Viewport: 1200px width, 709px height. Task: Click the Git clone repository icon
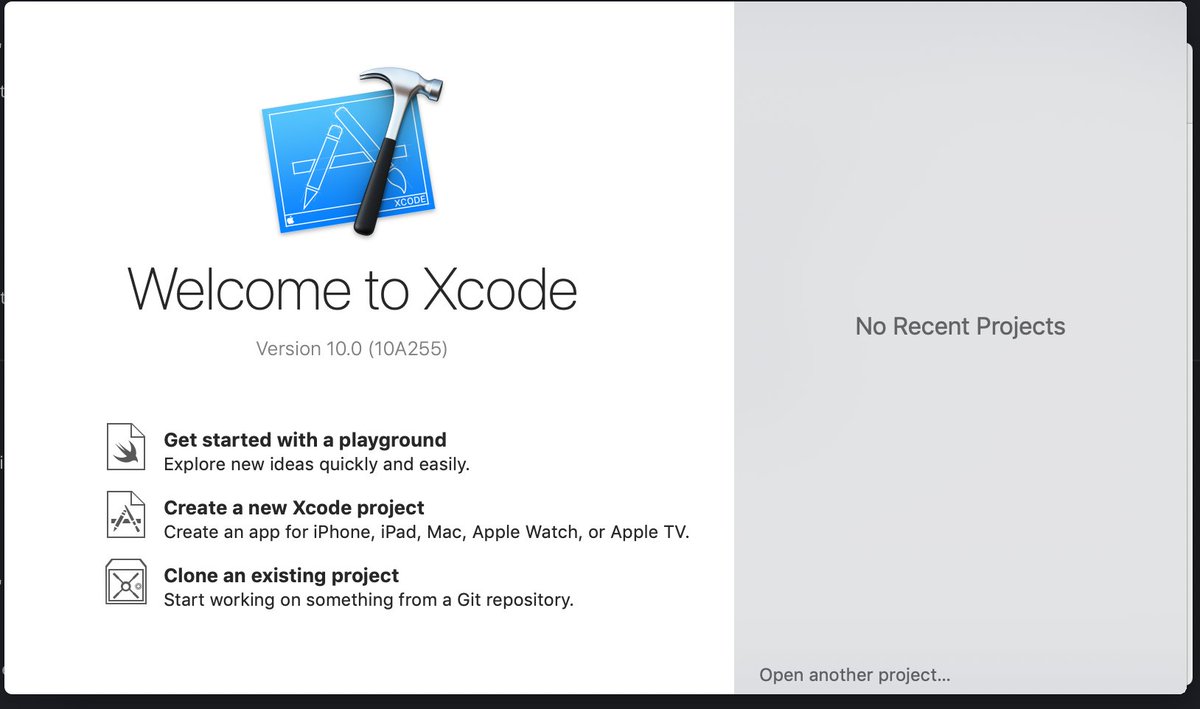coord(126,582)
